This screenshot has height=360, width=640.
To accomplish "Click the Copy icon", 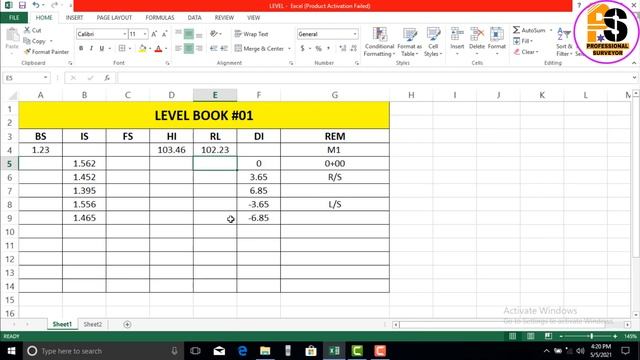I will click(27, 41).
